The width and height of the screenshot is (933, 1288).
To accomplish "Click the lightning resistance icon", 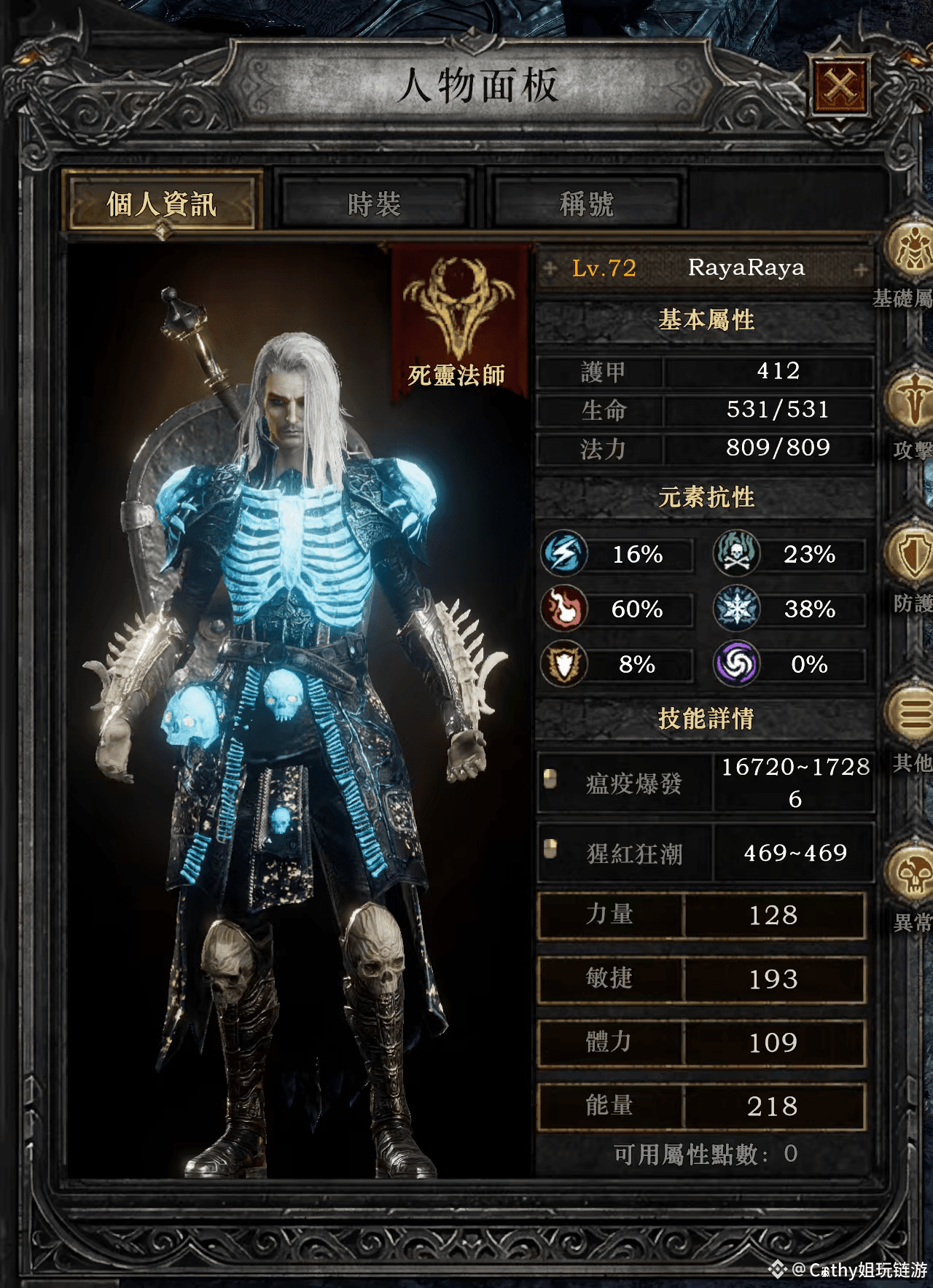I will coord(564,554).
